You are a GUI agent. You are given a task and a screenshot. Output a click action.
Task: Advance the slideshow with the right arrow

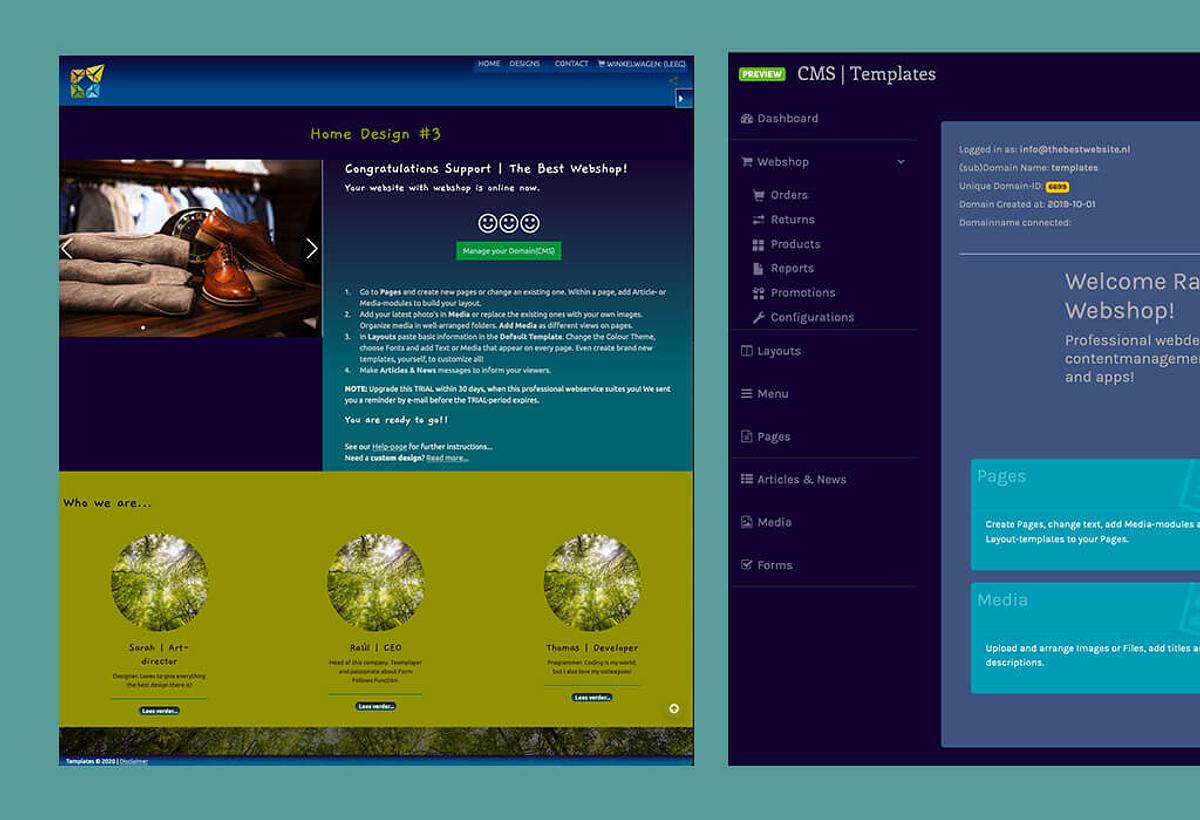point(311,249)
